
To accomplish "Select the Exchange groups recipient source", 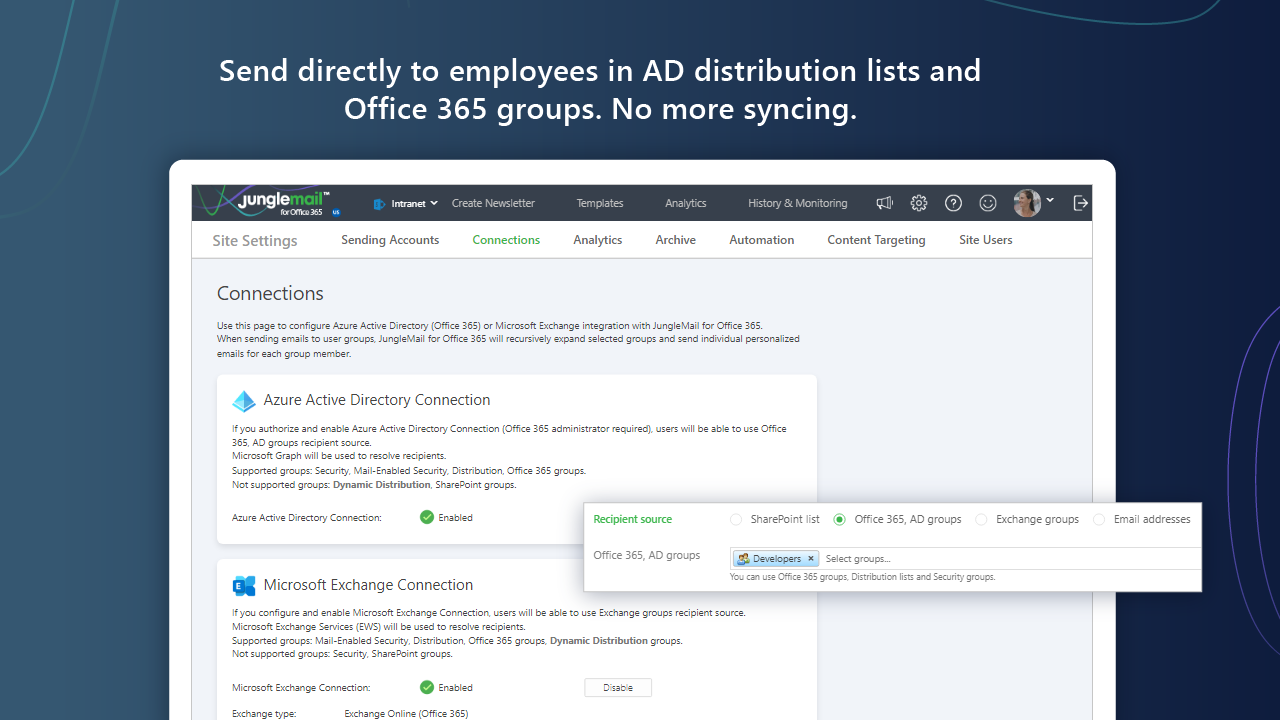I will 981,519.
